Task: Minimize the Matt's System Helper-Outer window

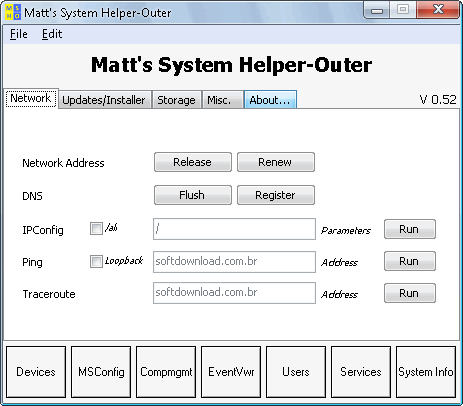Action: pos(377,10)
